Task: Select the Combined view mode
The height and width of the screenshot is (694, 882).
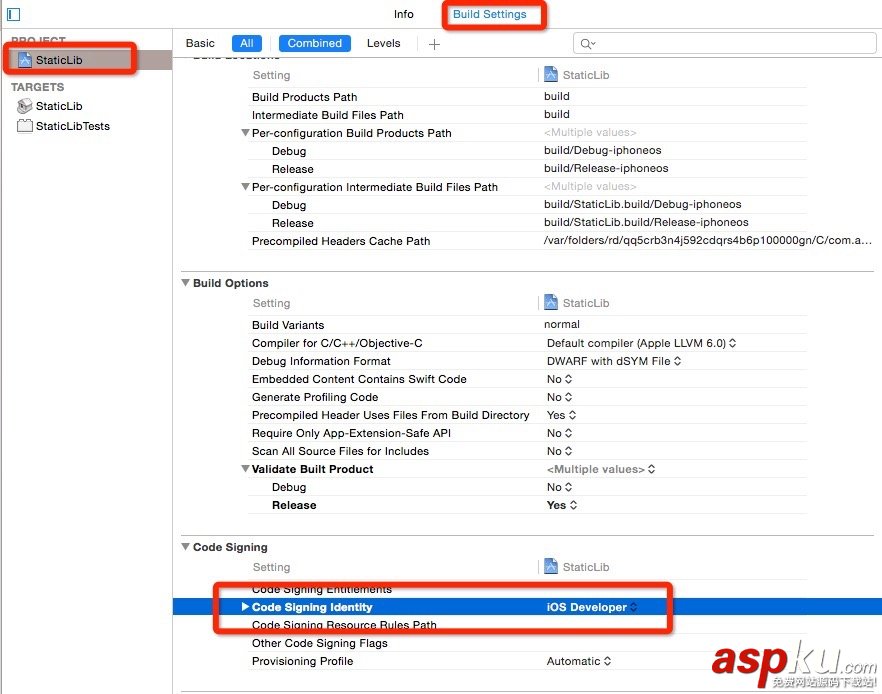Action: click(x=314, y=43)
